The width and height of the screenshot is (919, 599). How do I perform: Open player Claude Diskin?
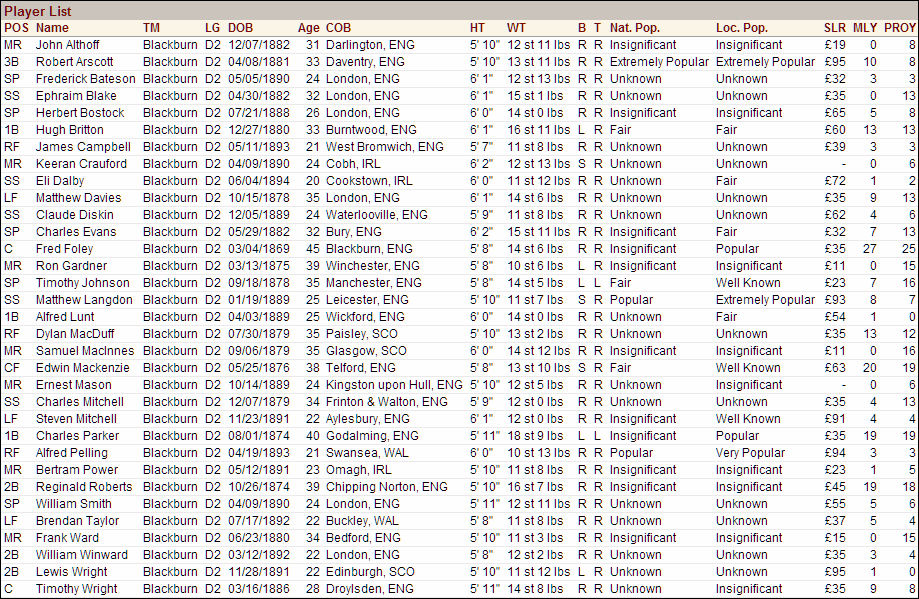[75, 215]
